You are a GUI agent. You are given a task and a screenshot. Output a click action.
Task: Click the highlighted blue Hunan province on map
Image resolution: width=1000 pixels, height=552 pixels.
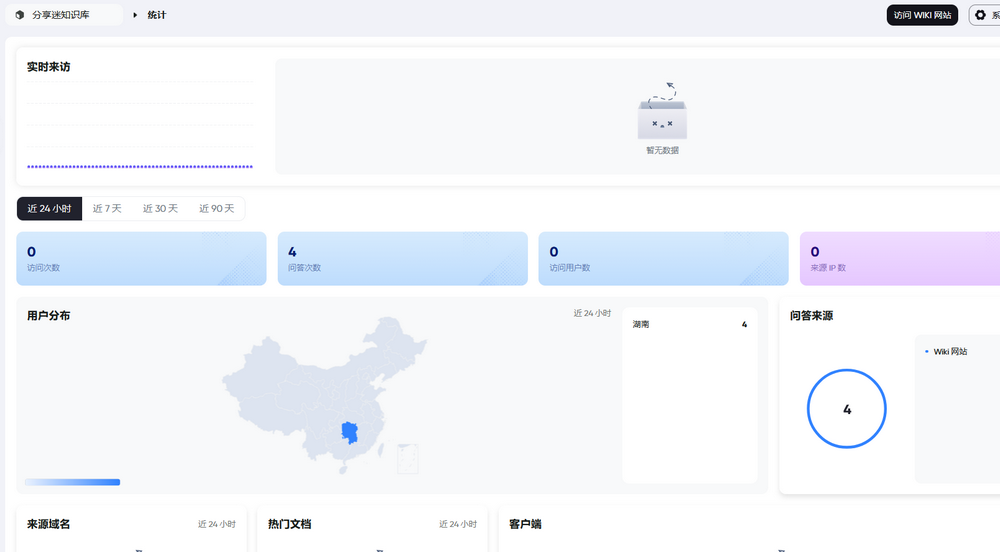349,432
